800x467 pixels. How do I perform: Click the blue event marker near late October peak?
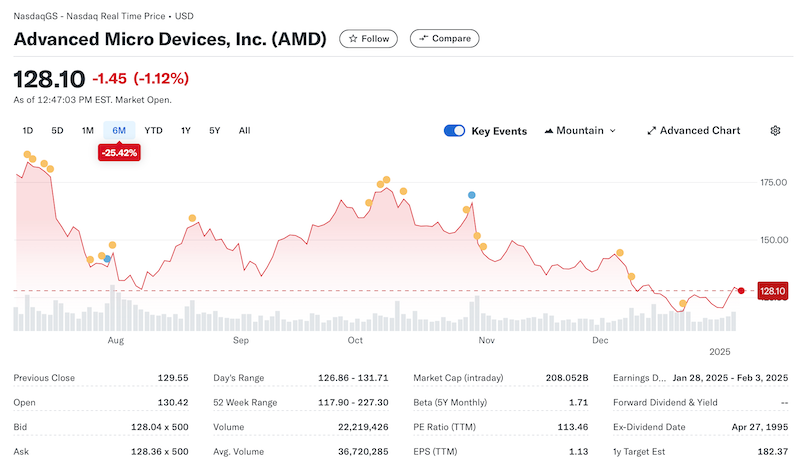click(x=471, y=195)
